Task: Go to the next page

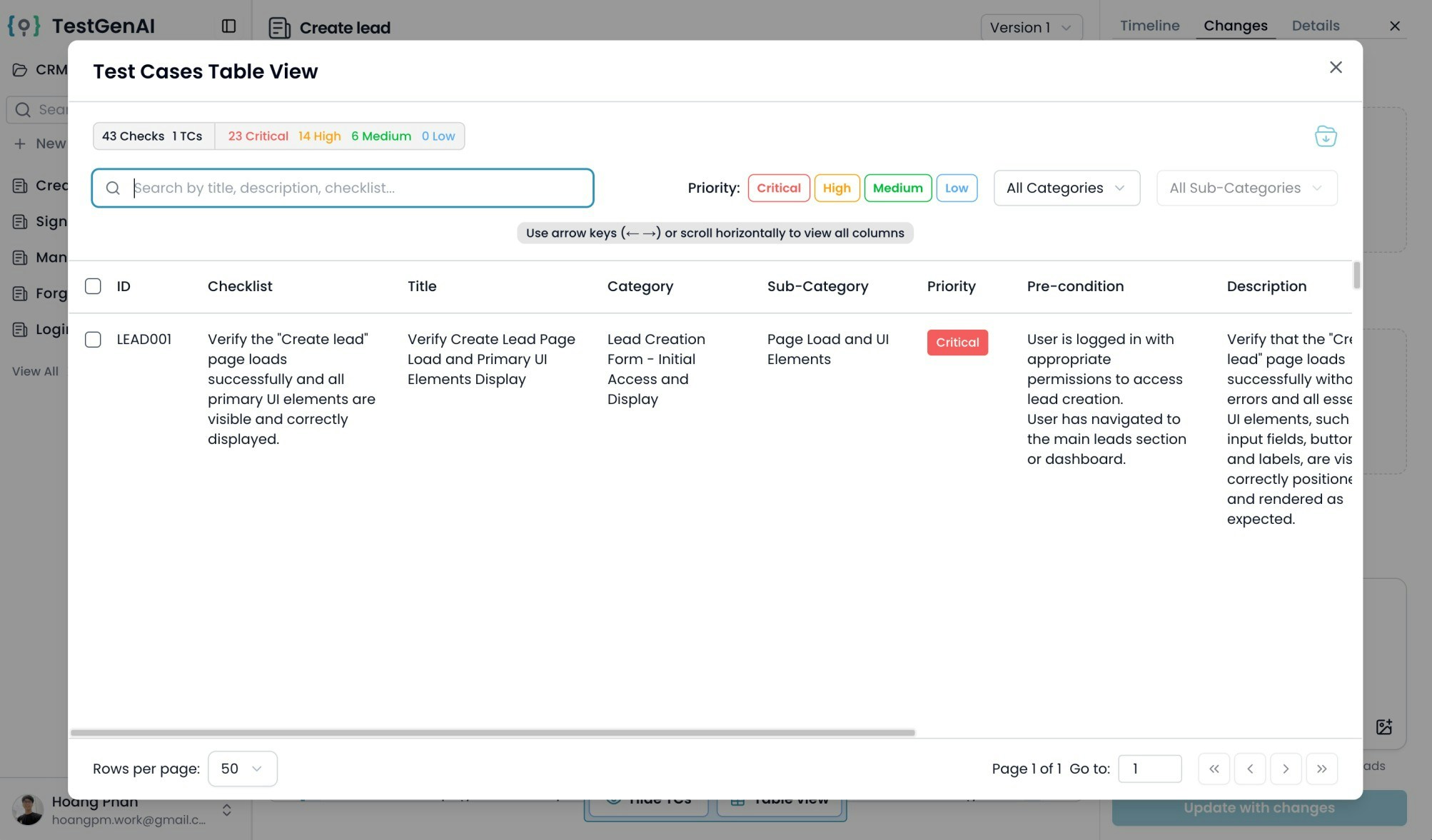Action: tap(1286, 769)
